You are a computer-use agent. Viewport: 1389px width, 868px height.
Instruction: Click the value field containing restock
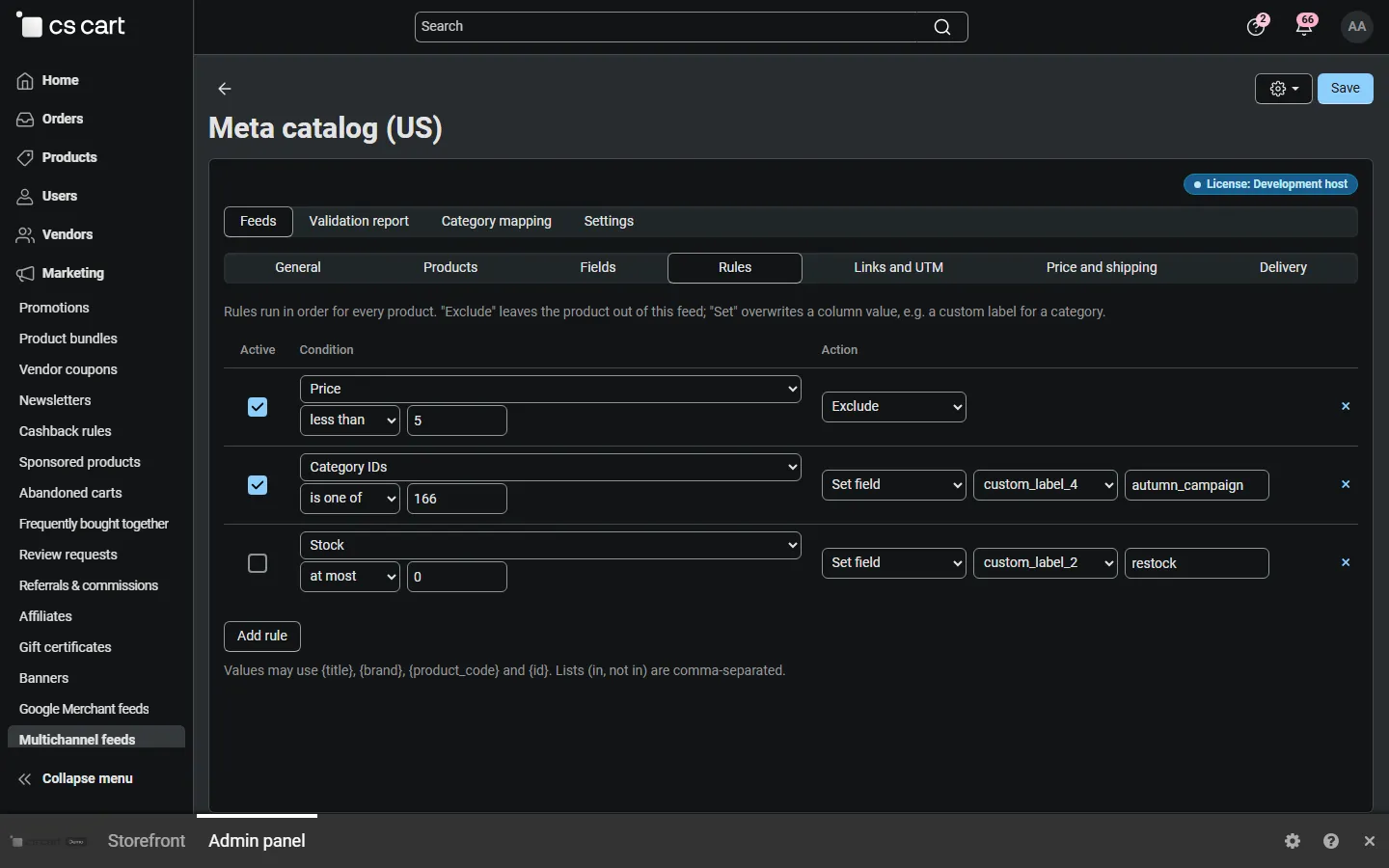coord(1197,563)
